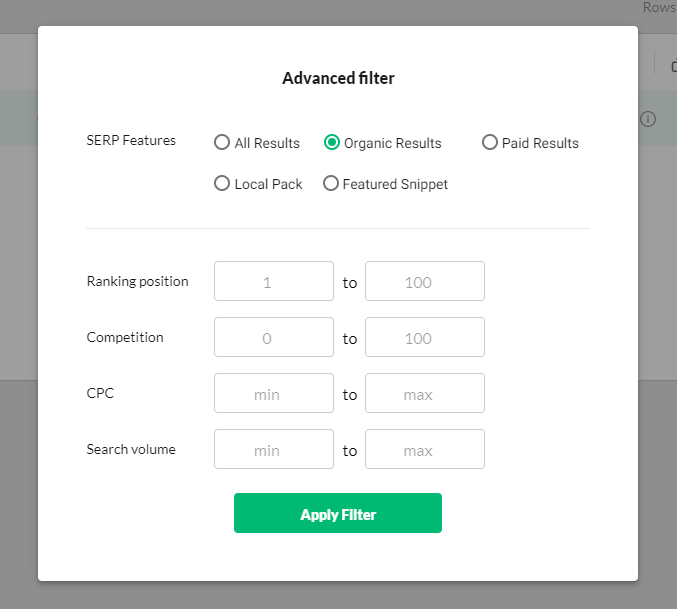
Task: Click the Competition label text
Action: 125,337
